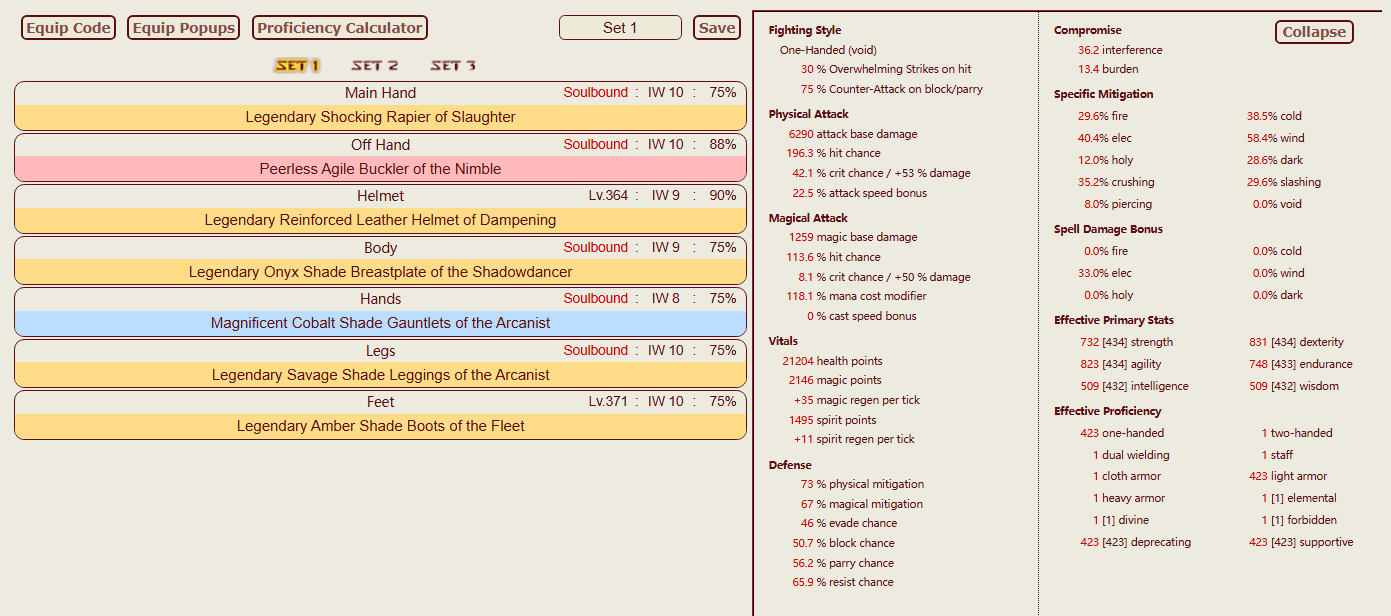
Task: Click the Magical Attack heading
Action: click(x=808, y=218)
